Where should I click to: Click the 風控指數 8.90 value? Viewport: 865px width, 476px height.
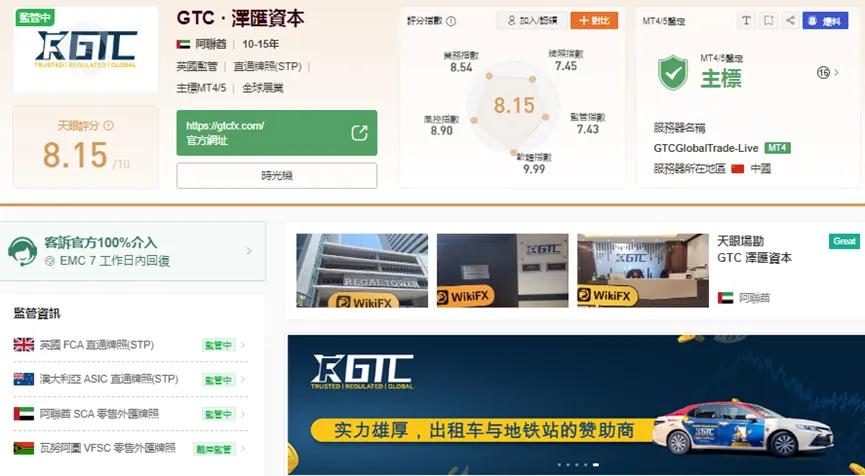click(441, 131)
